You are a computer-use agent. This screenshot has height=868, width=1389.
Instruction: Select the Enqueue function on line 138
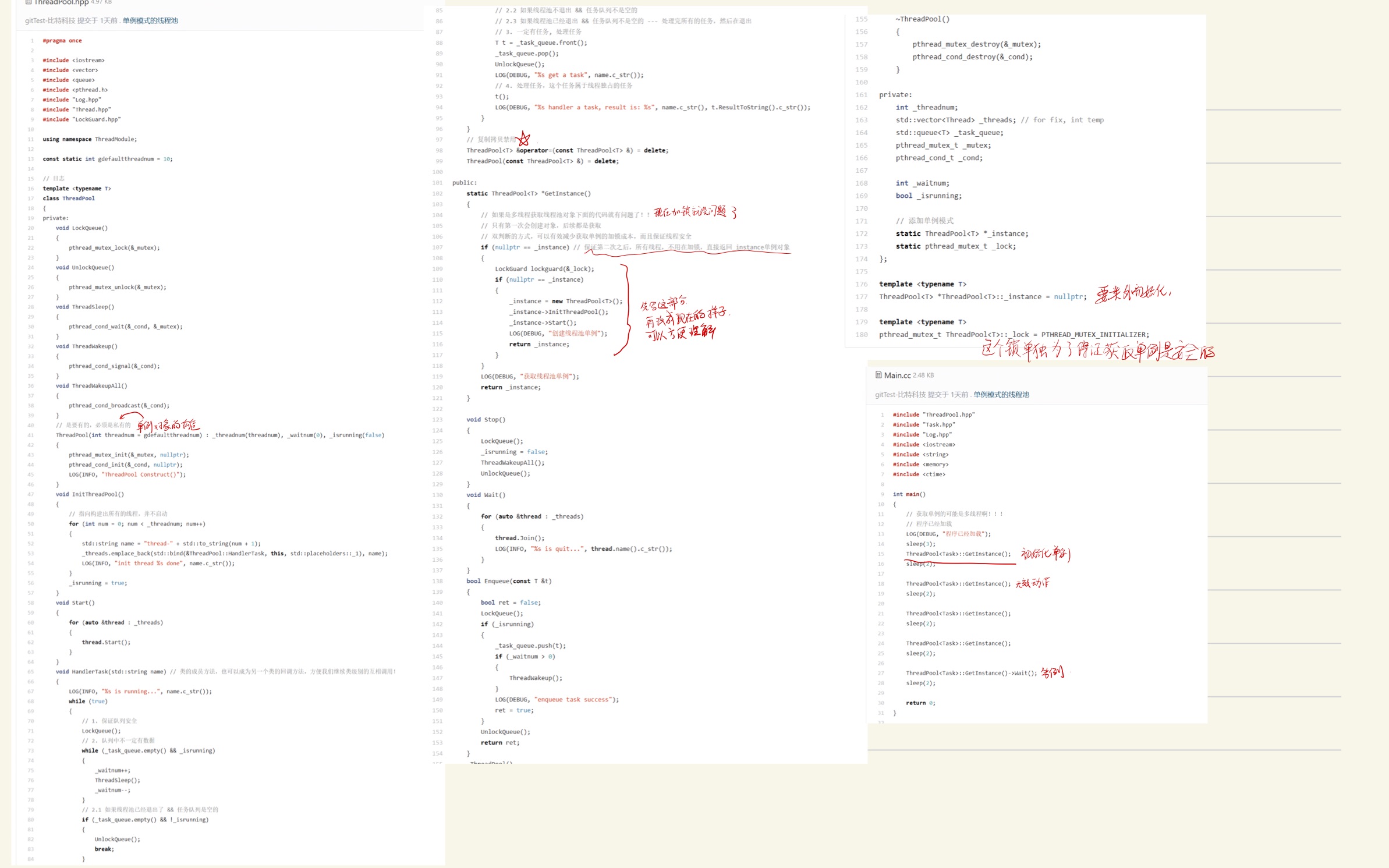tap(509, 580)
